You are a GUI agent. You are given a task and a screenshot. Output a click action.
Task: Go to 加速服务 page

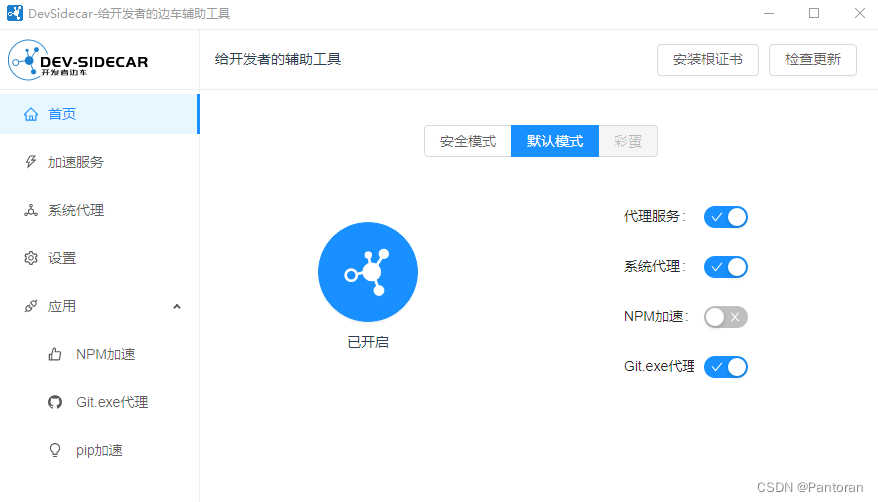coord(99,162)
